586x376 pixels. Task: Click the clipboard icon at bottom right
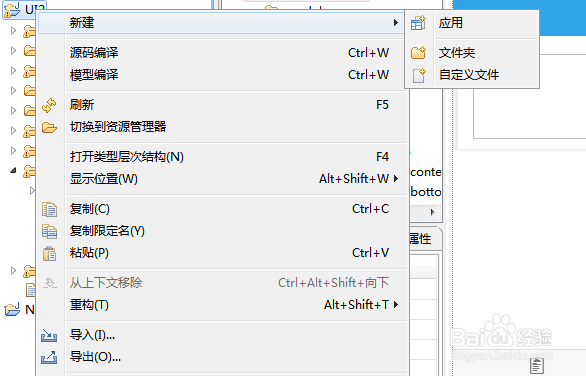pyautogui.click(x=537, y=366)
